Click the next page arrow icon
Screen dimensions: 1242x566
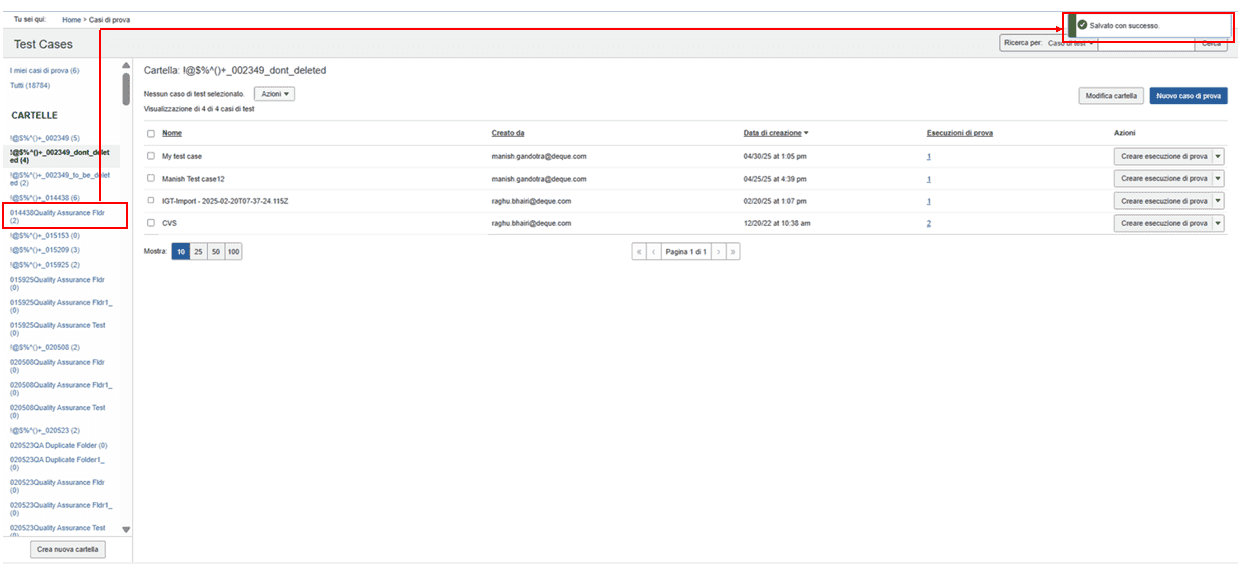click(x=718, y=252)
